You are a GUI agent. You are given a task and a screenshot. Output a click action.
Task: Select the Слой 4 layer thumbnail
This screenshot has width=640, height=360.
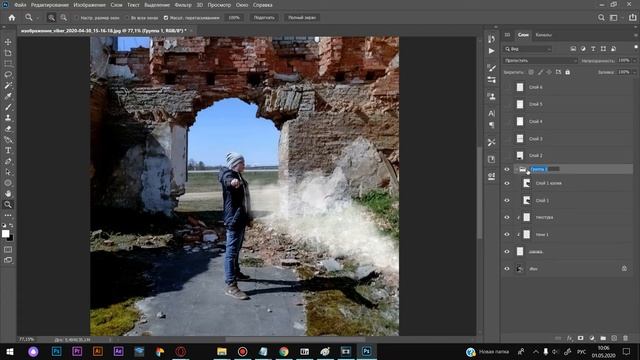[x=520, y=122]
